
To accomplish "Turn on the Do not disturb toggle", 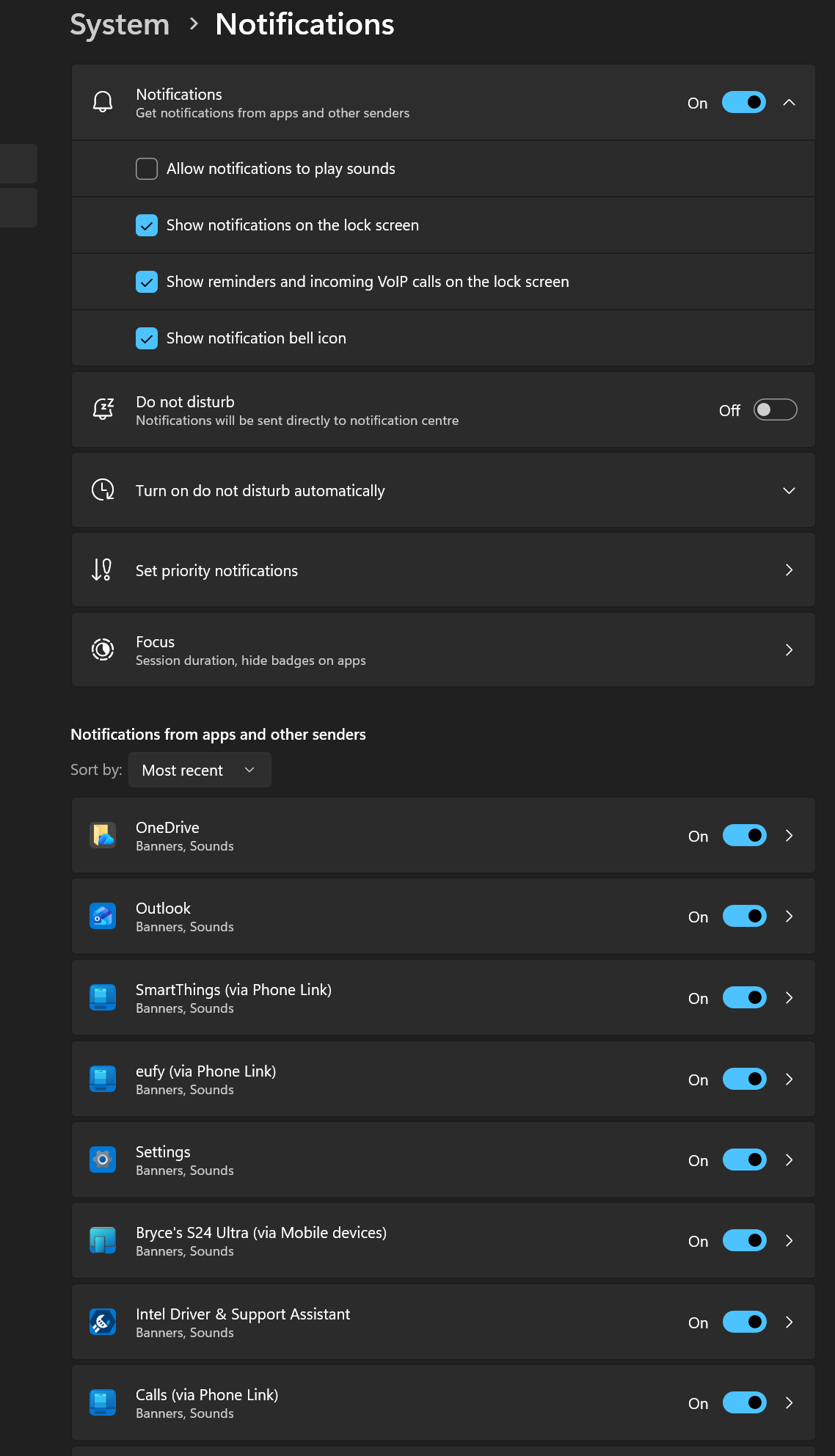I will click(x=775, y=409).
